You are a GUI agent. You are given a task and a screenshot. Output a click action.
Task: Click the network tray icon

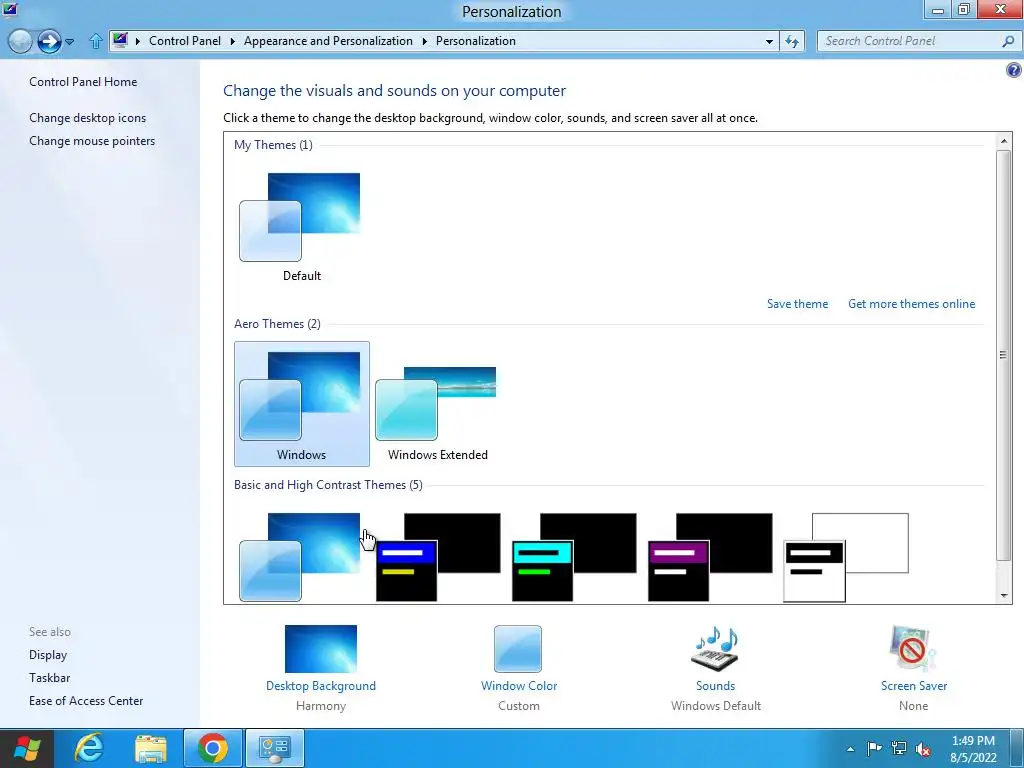(899, 748)
